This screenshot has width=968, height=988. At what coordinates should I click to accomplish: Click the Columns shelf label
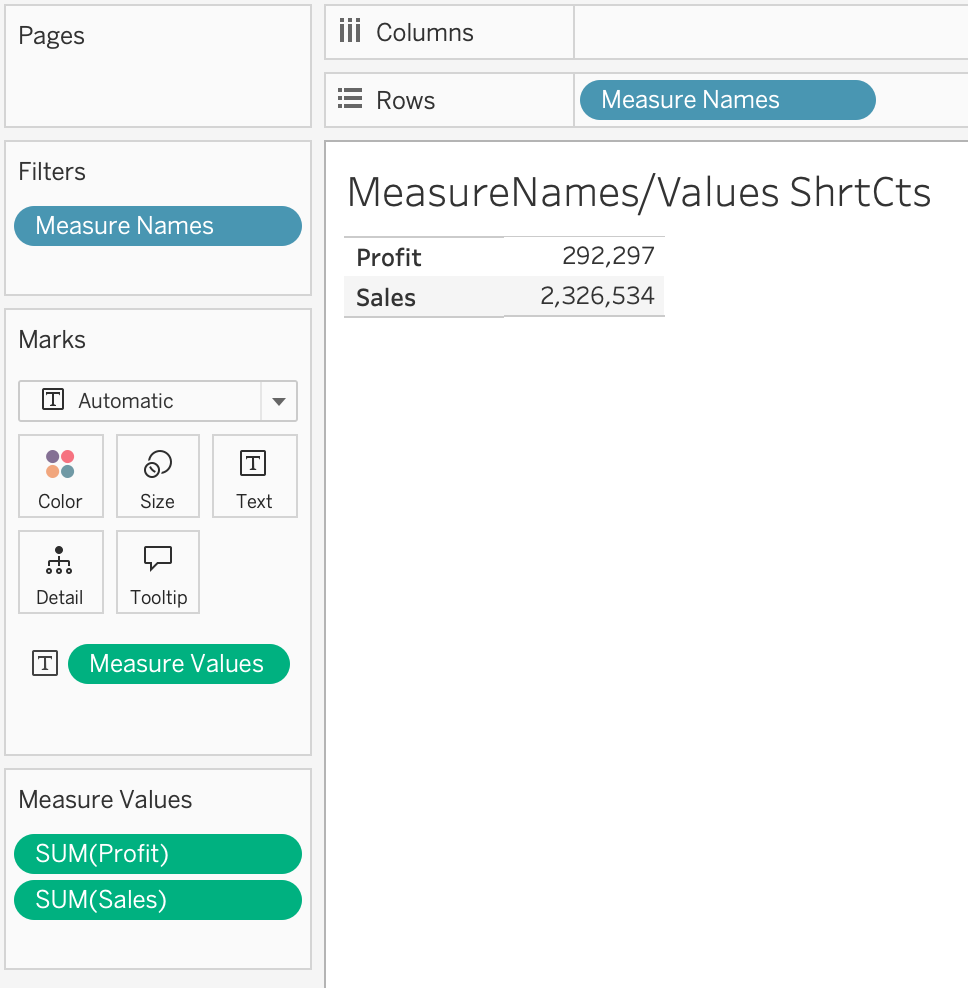[425, 32]
